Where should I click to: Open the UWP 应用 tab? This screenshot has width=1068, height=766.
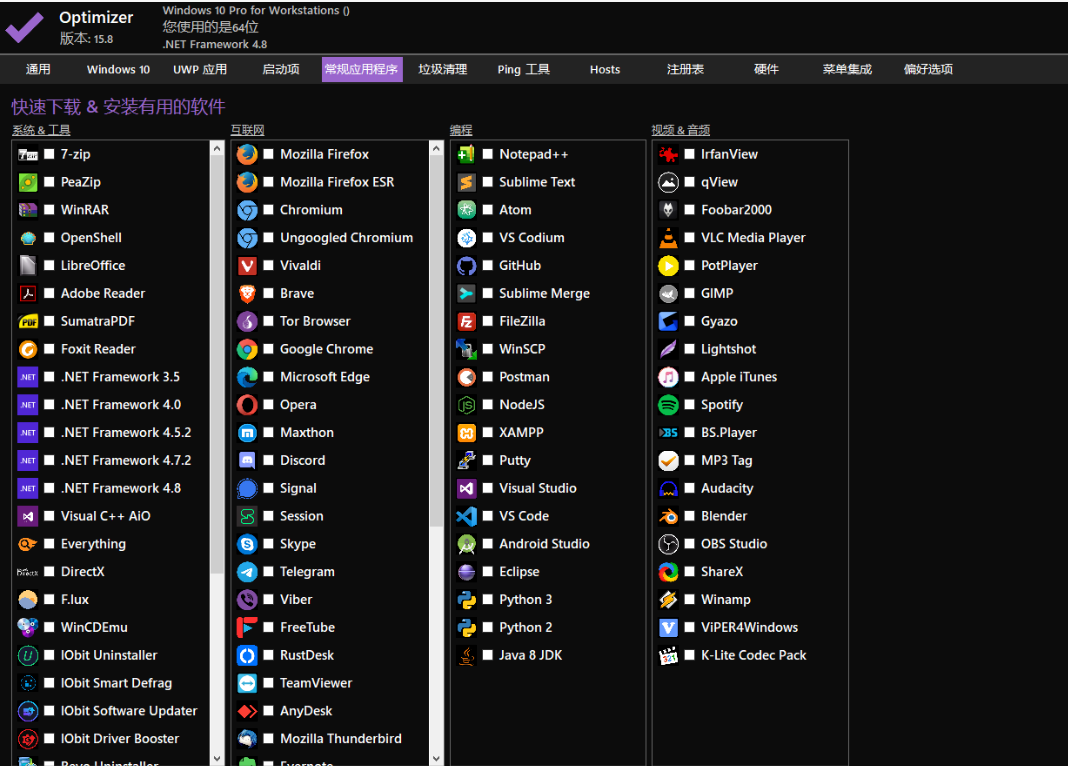(200, 69)
